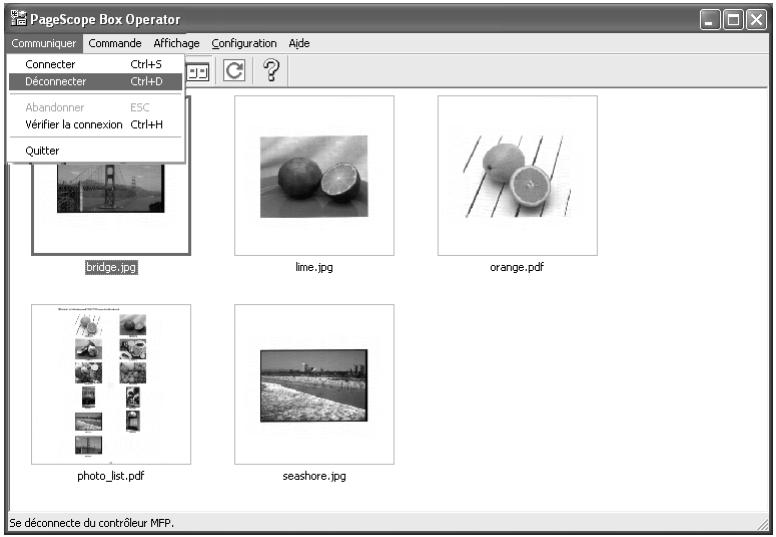The image size is (776, 537).
Task: Open help via question mark icon
Action: 271,70
